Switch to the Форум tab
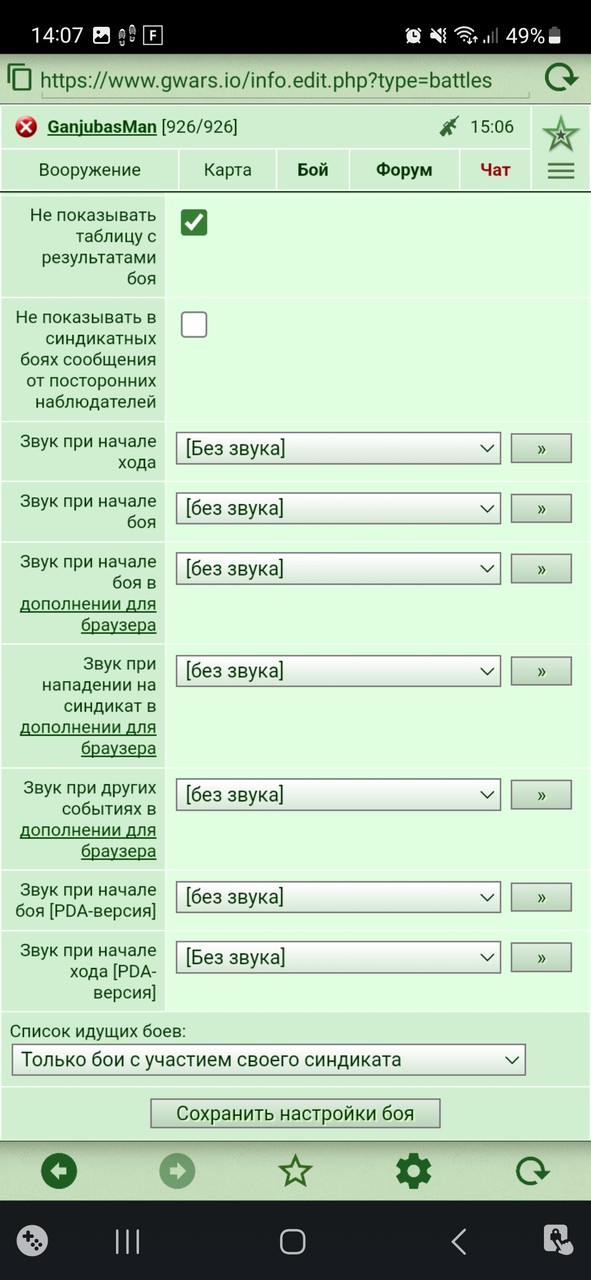 (404, 170)
